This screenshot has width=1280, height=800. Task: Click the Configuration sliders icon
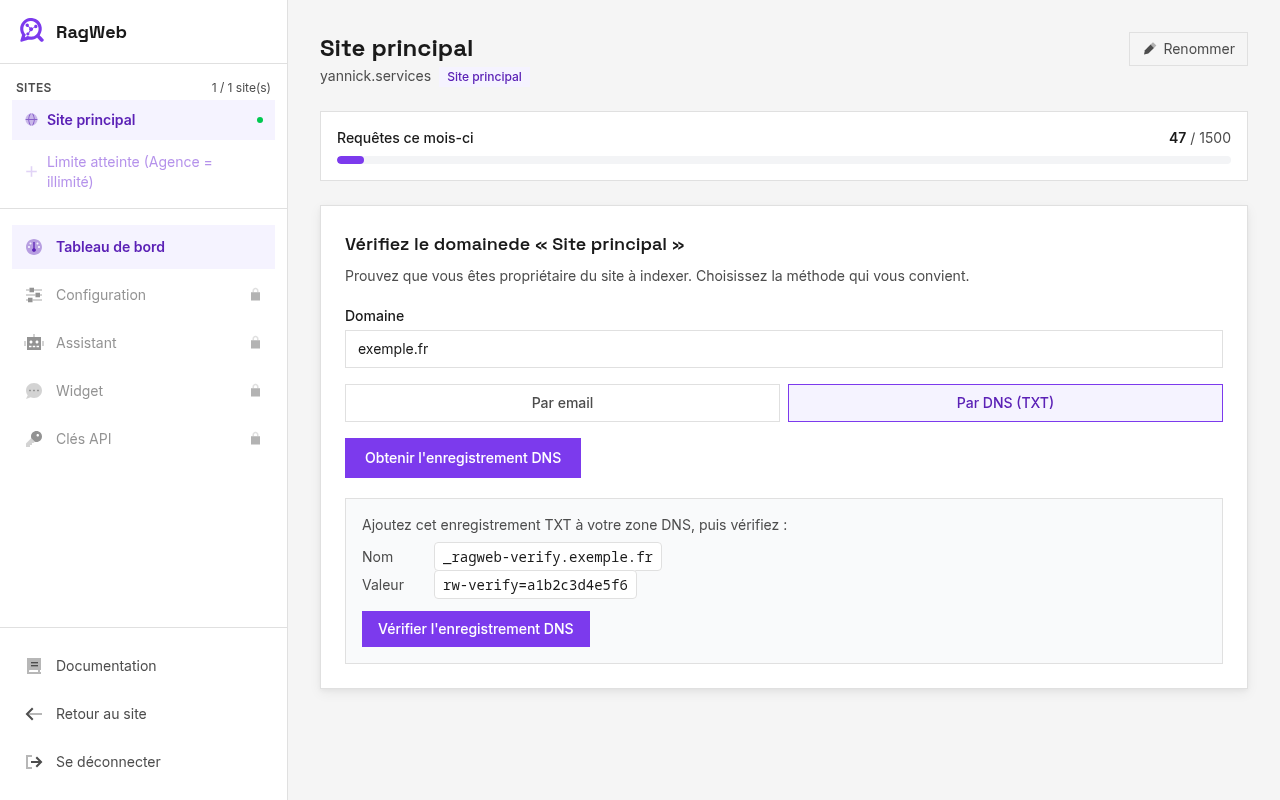[34, 295]
